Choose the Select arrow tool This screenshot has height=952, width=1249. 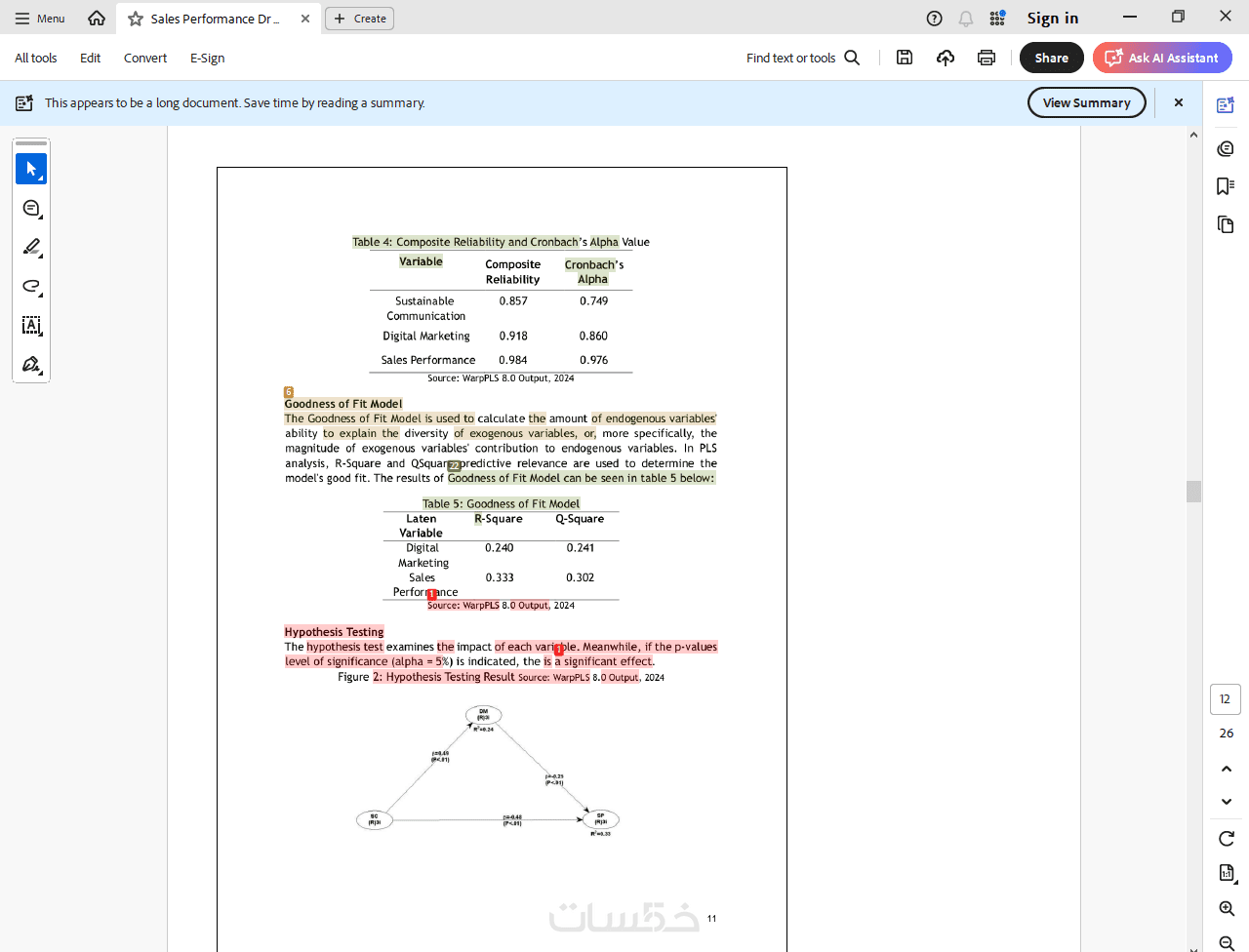point(31,169)
